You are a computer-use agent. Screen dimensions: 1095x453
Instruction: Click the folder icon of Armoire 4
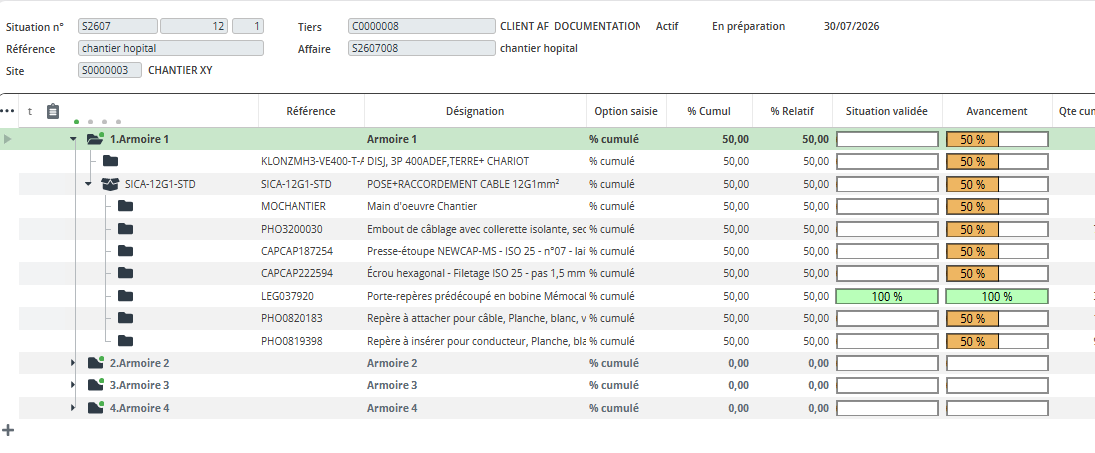(x=96, y=408)
